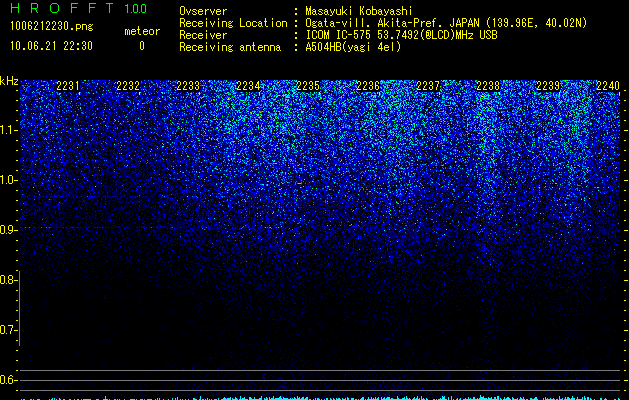This screenshot has height=400, width=629.
Task: Click receiver value ICOM IC-575 53.7492 MHz USB
Action: pos(401,35)
